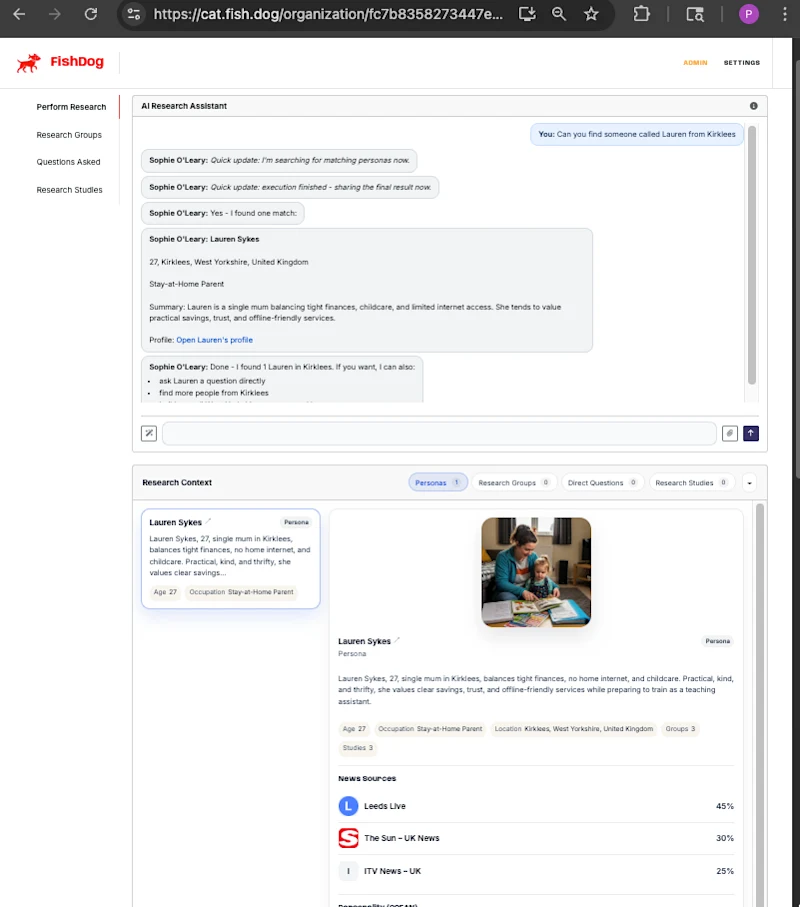Click the Location Kirklees tag

click(573, 729)
